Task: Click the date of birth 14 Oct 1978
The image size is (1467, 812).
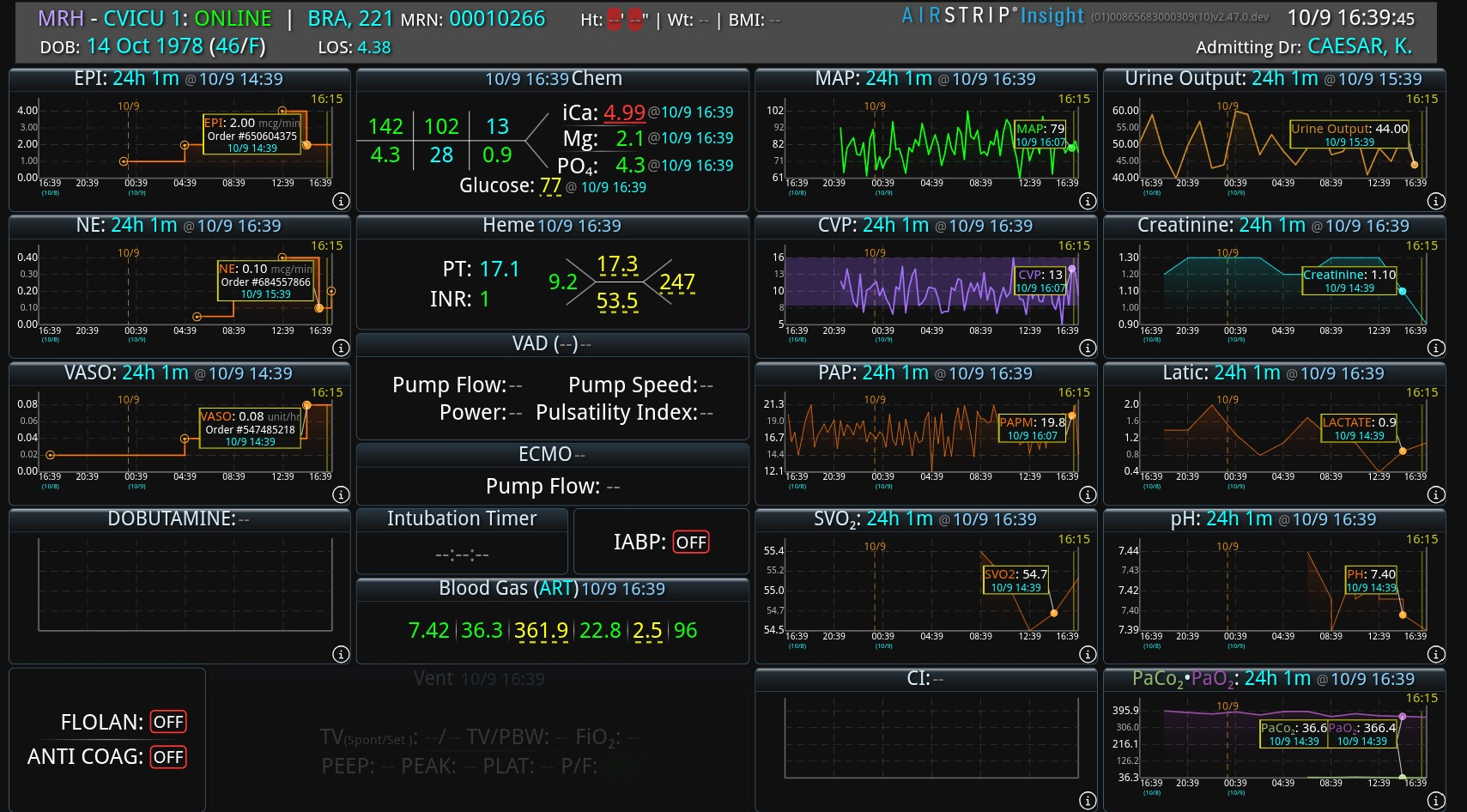Action: (x=145, y=46)
